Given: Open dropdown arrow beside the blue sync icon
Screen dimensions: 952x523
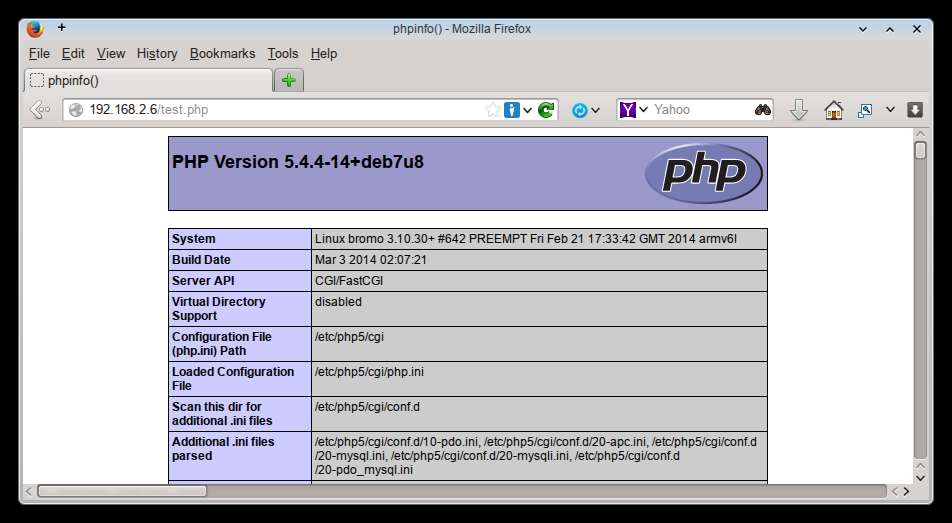Looking at the screenshot, I should pos(596,110).
